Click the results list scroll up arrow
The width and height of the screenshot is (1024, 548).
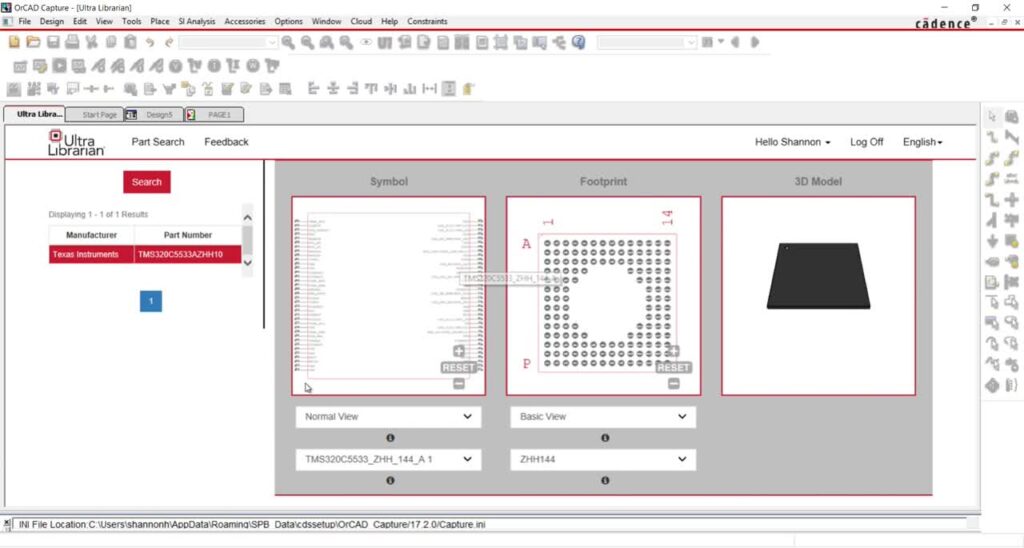click(x=248, y=217)
